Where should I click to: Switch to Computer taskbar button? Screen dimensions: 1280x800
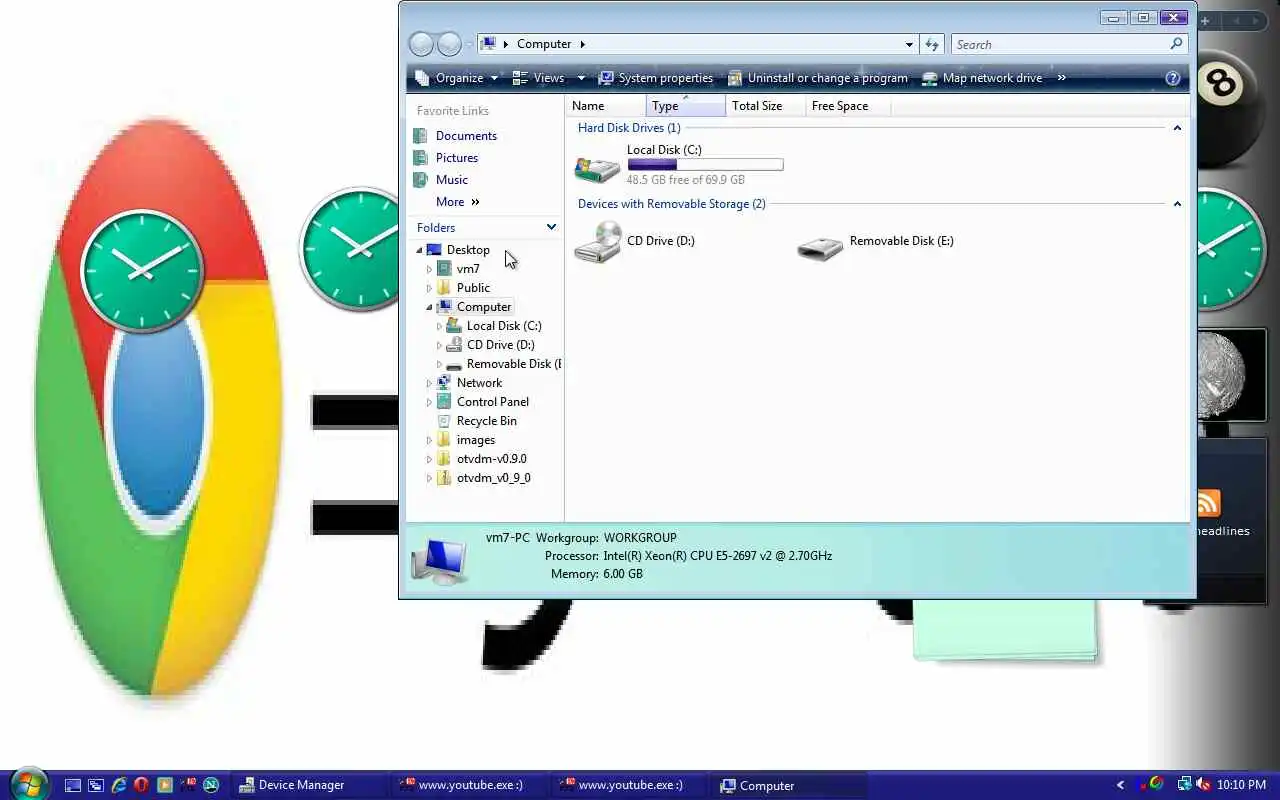(789, 785)
